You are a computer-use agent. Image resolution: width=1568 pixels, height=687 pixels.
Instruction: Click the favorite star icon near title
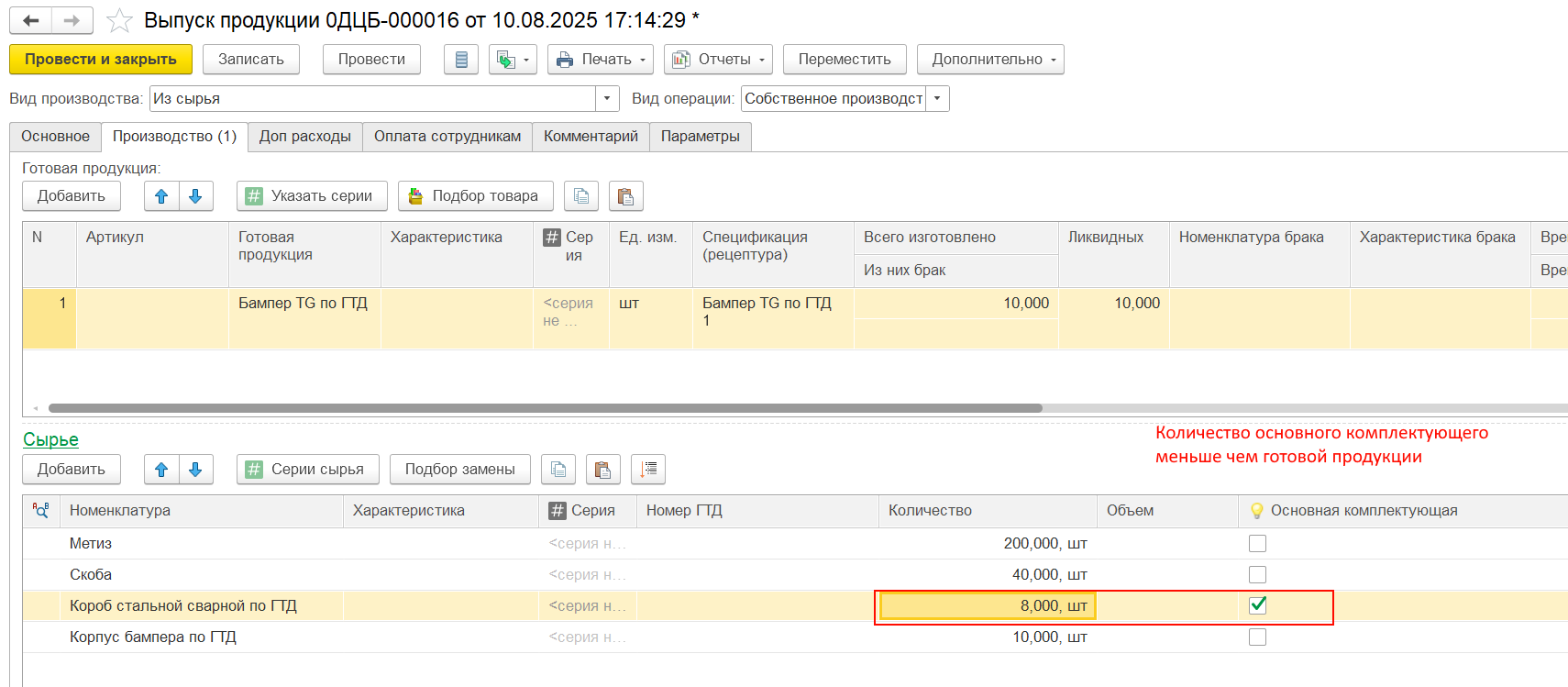[x=119, y=20]
